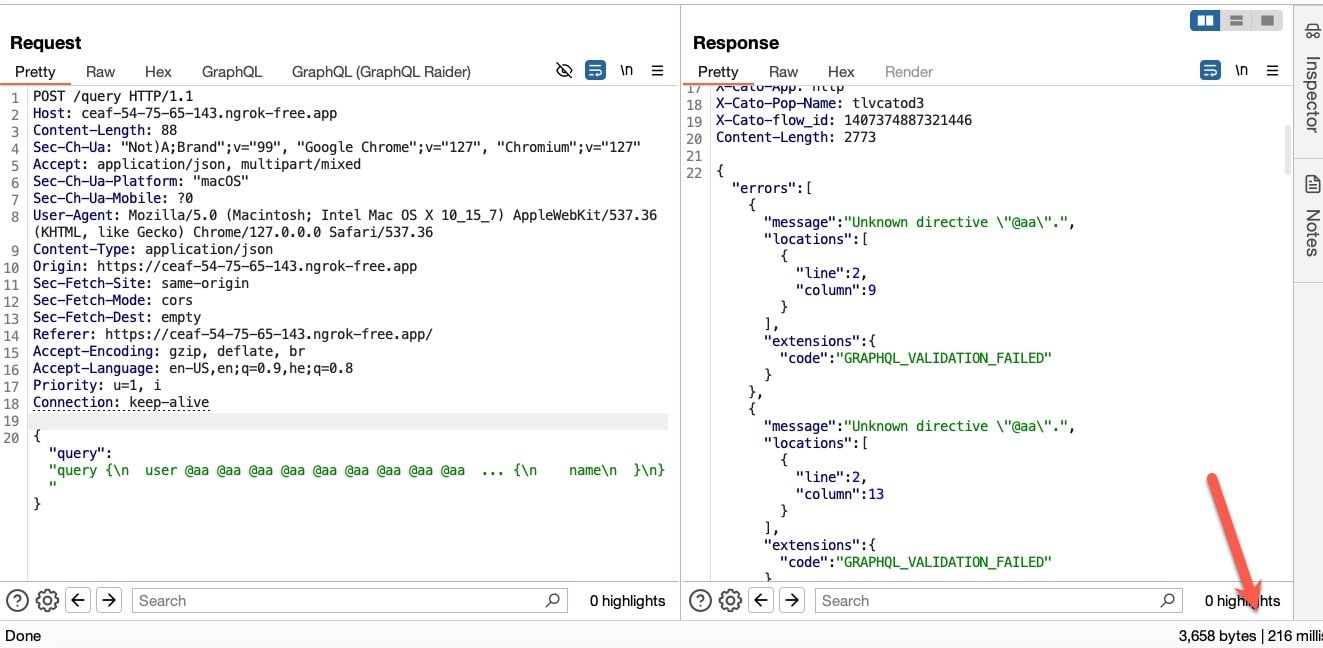Click the 'Sec-Ch-Ua-Mobile: ?0' line
The width and height of the screenshot is (1323, 648).
113,198
